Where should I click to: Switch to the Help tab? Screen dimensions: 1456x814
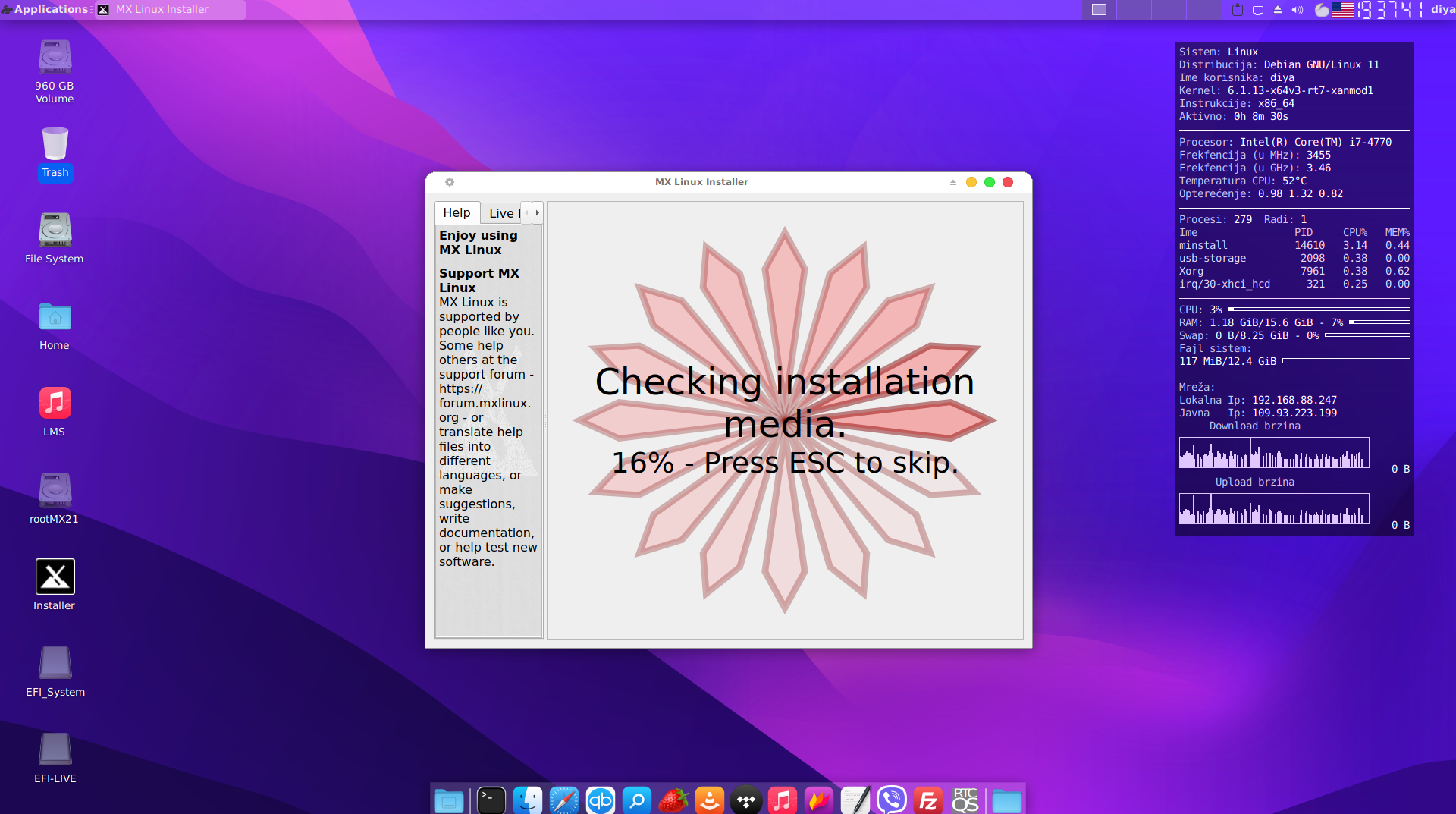(457, 213)
